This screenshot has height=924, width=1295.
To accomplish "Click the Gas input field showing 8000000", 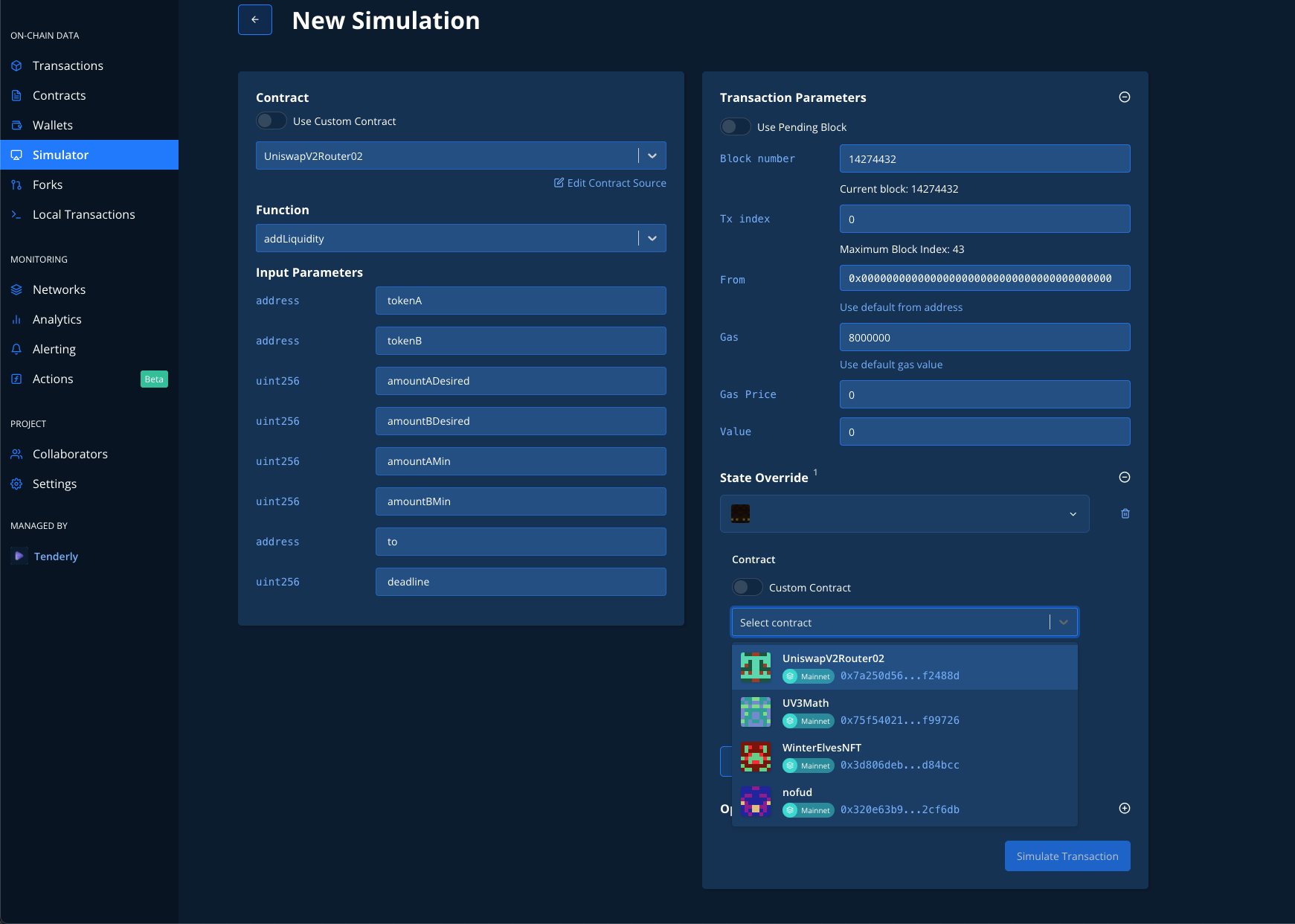I will [x=985, y=337].
